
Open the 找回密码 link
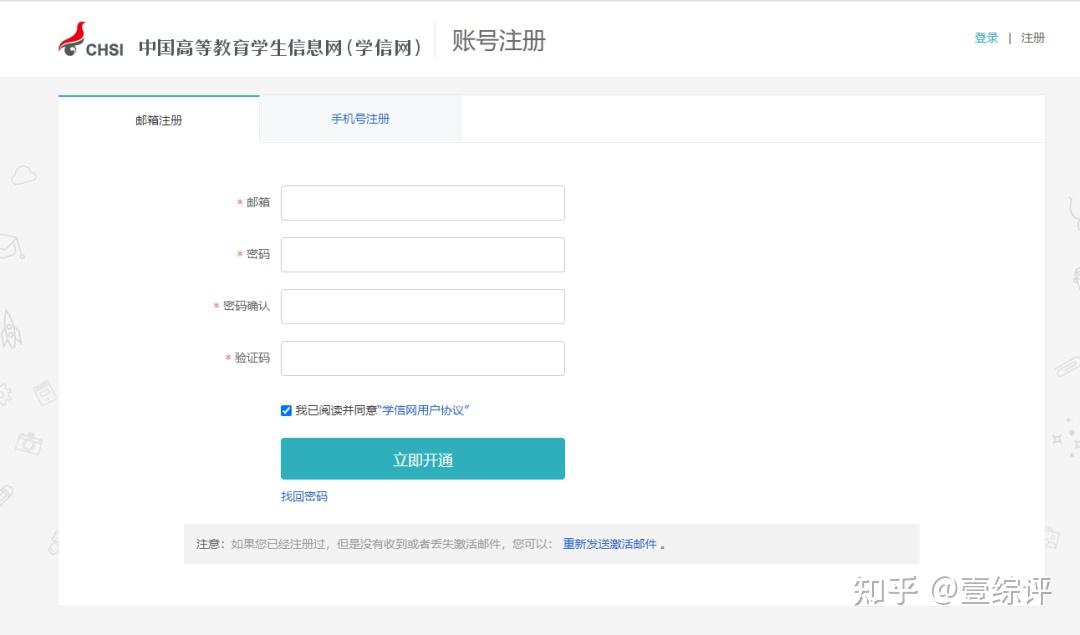tap(304, 497)
